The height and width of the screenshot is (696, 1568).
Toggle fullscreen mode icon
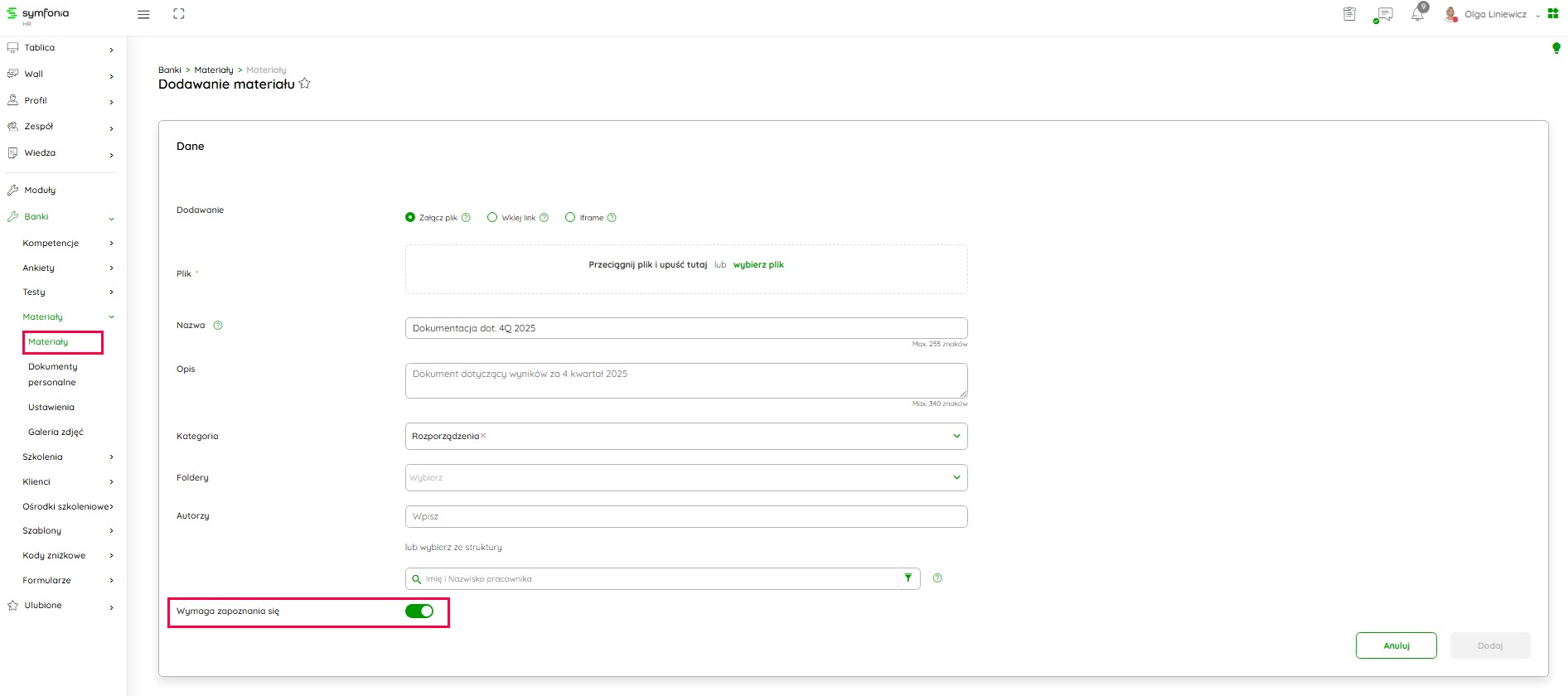pyautogui.click(x=179, y=14)
